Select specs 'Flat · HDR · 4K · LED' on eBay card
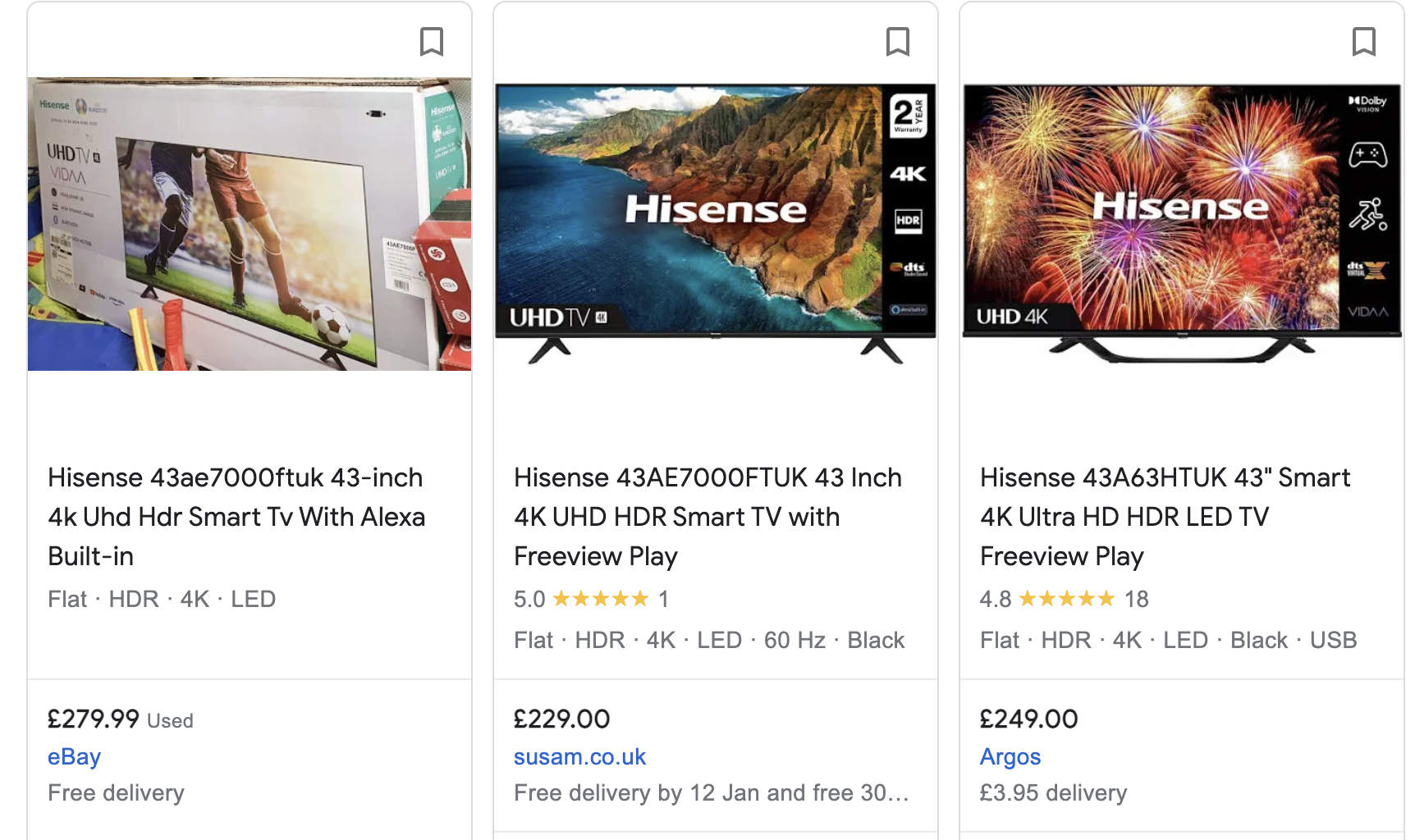 click(162, 599)
